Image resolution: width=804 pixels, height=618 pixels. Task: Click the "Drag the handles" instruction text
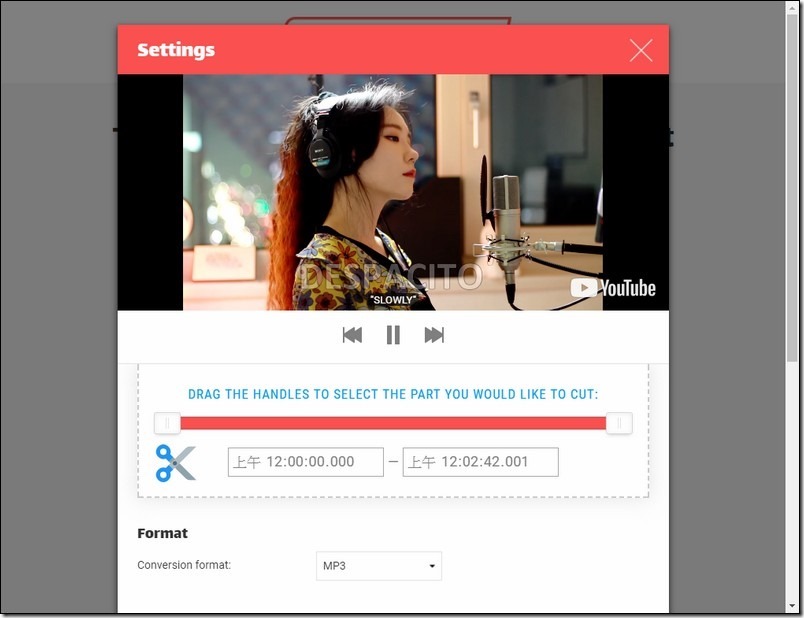coord(393,394)
